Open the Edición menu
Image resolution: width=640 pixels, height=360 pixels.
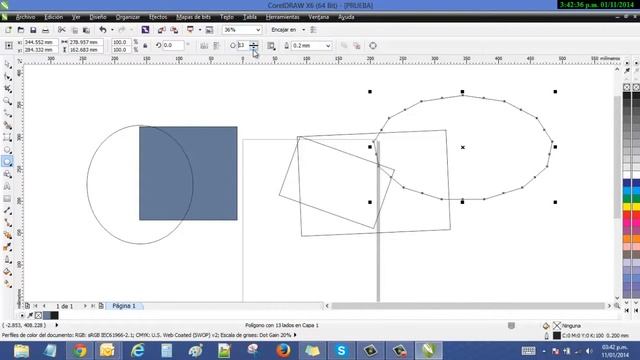(53, 17)
